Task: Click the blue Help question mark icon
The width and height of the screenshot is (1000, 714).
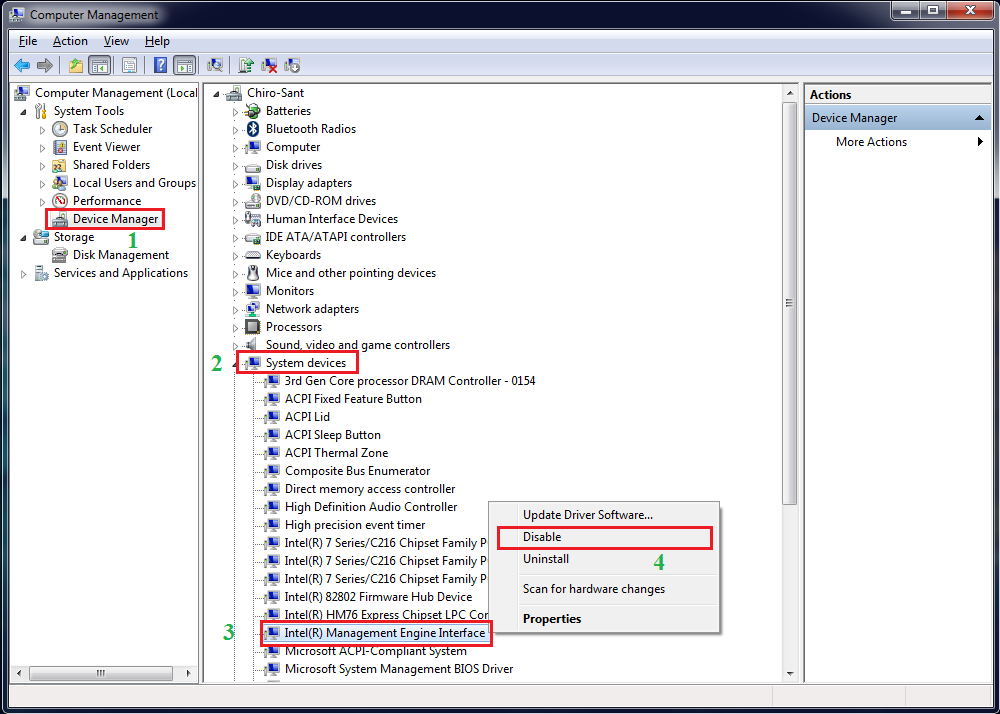Action: (x=160, y=66)
